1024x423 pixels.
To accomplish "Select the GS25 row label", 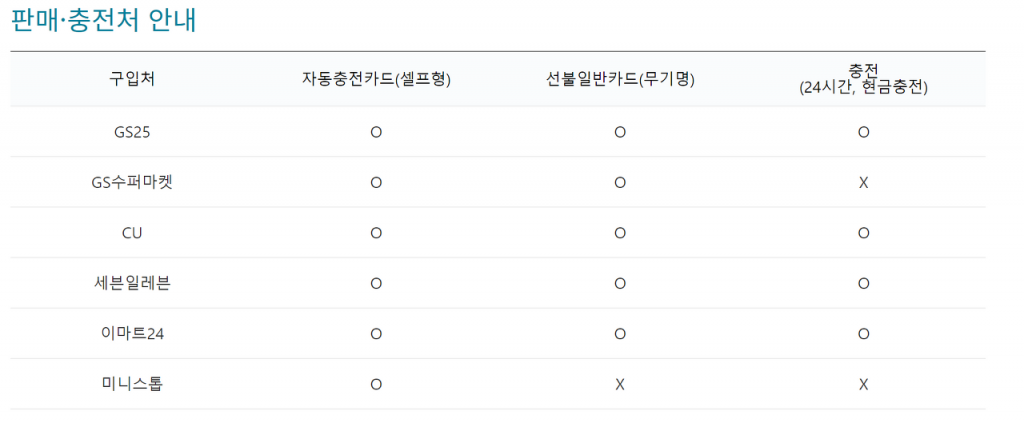I will pyautogui.click(x=132, y=132).
